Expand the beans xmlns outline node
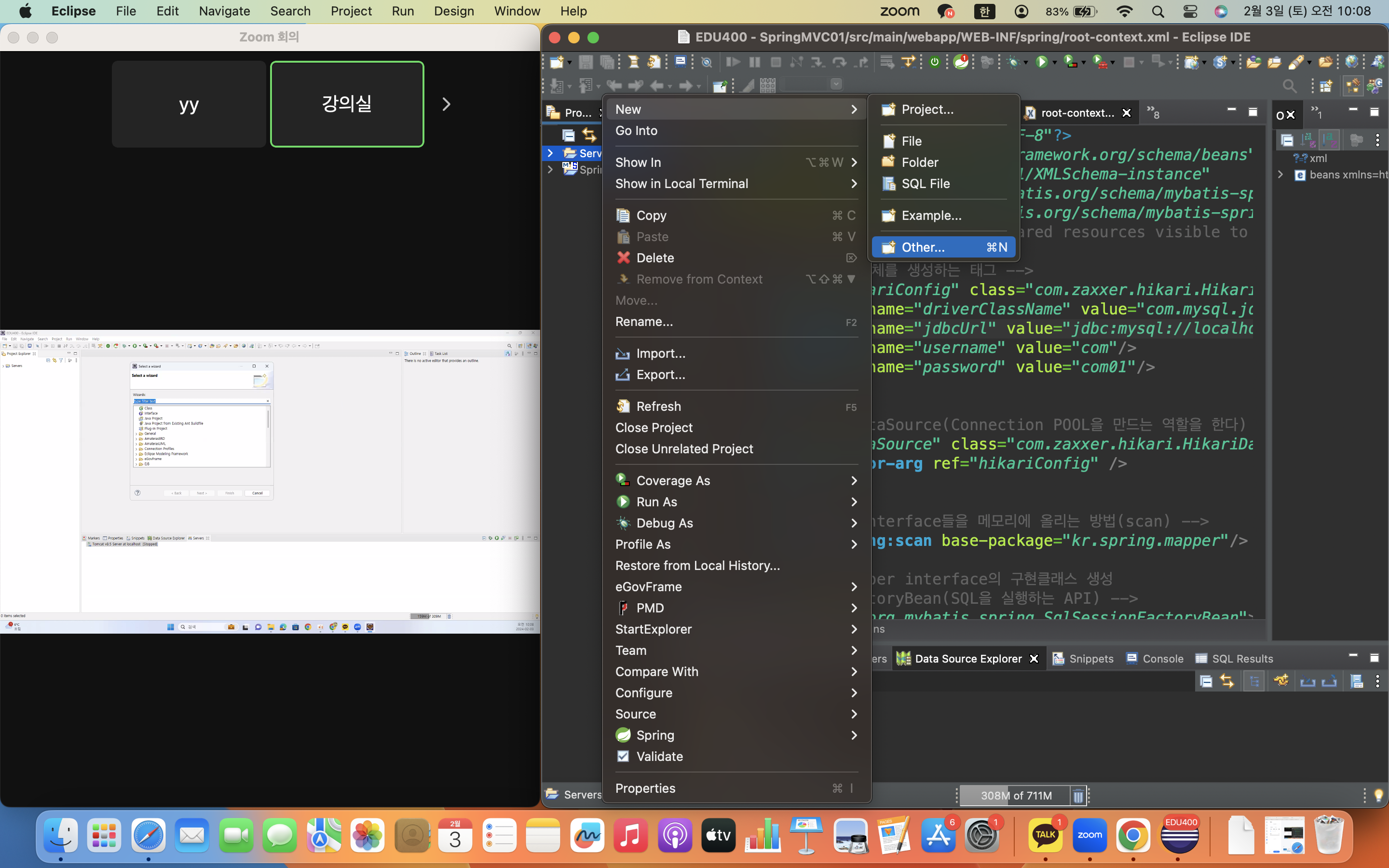1389x868 pixels. (x=1280, y=175)
